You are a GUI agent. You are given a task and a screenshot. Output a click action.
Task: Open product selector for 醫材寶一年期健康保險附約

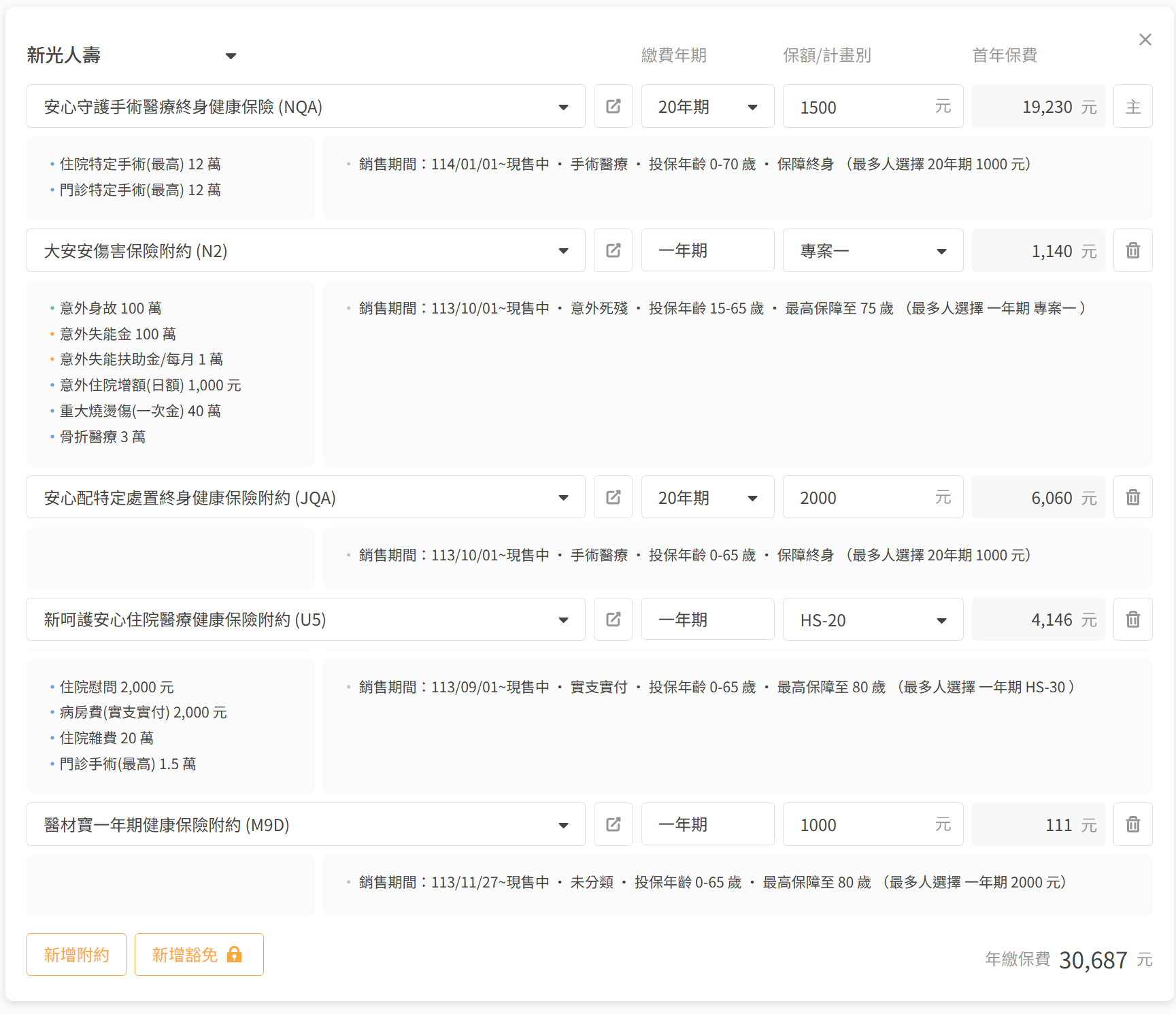tap(305, 824)
